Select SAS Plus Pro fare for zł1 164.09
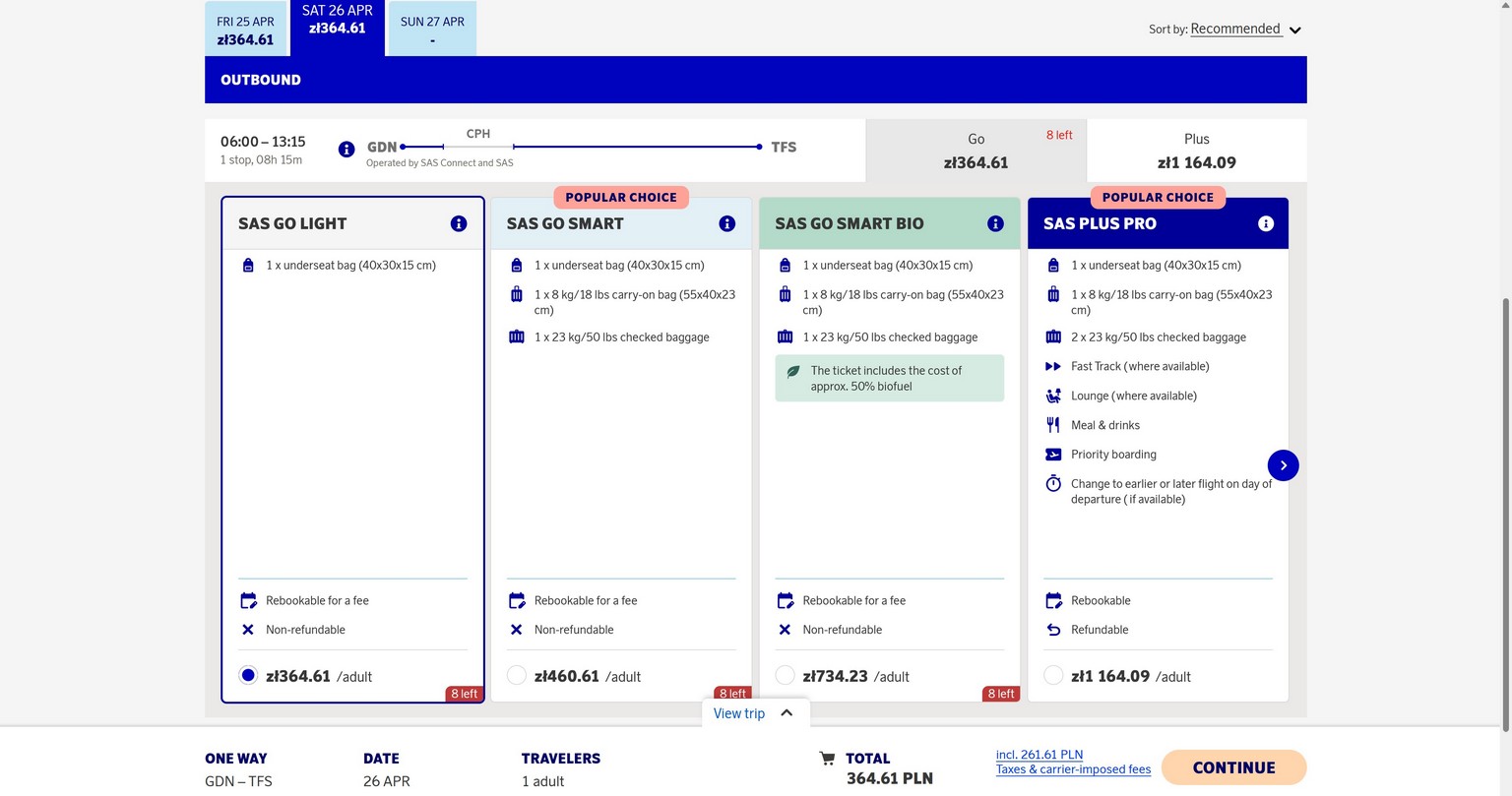Screen dimensions: 1512x796 pyautogui.click(x=1053, y=675)
